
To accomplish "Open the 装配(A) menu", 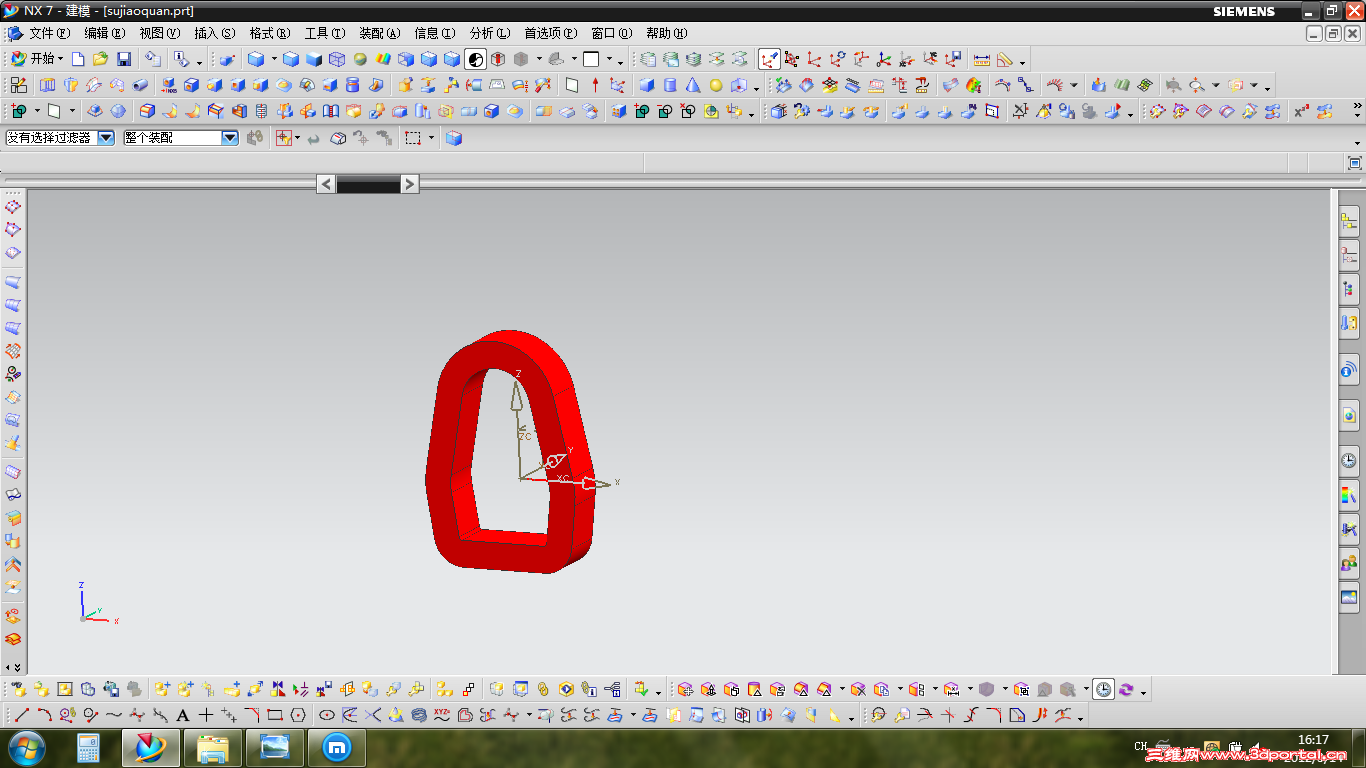I will [380, 33].
